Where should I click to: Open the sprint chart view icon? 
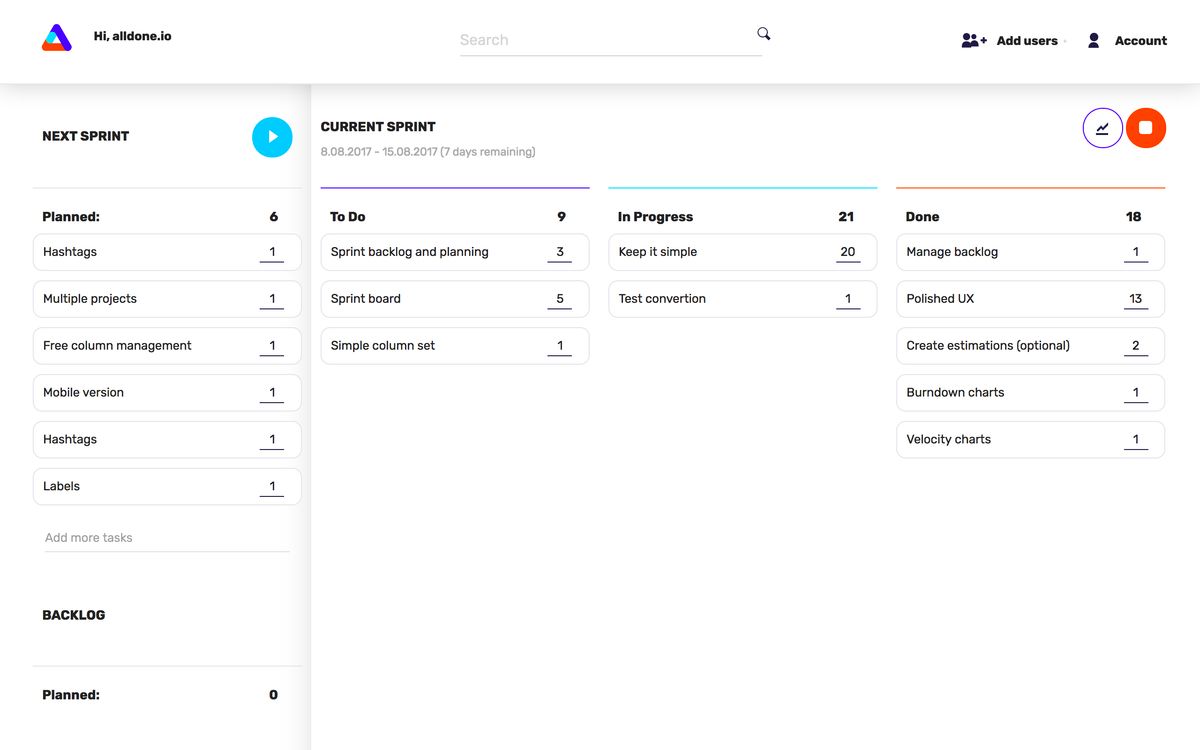1102,128
